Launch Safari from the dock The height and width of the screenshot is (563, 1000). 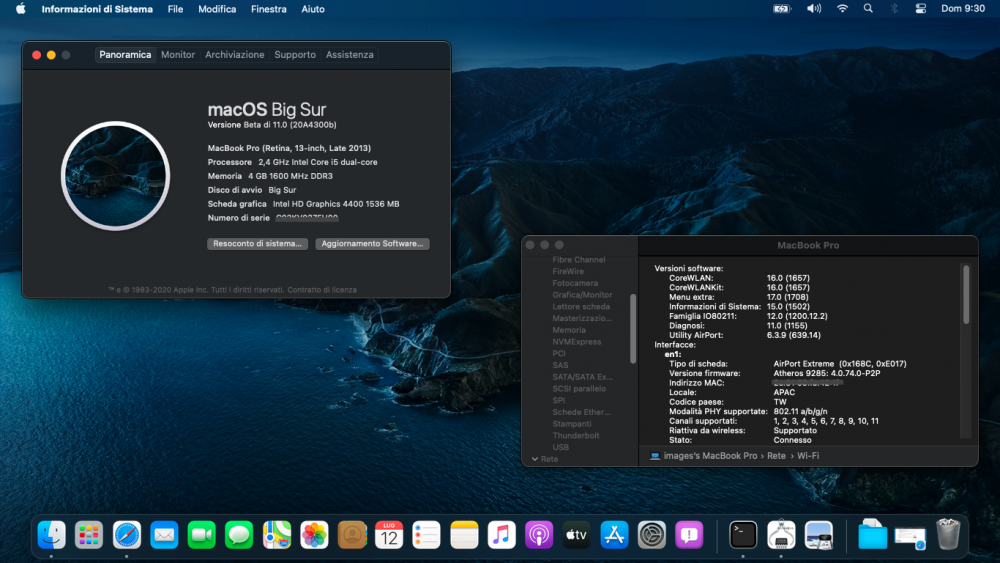click(126, 534)
